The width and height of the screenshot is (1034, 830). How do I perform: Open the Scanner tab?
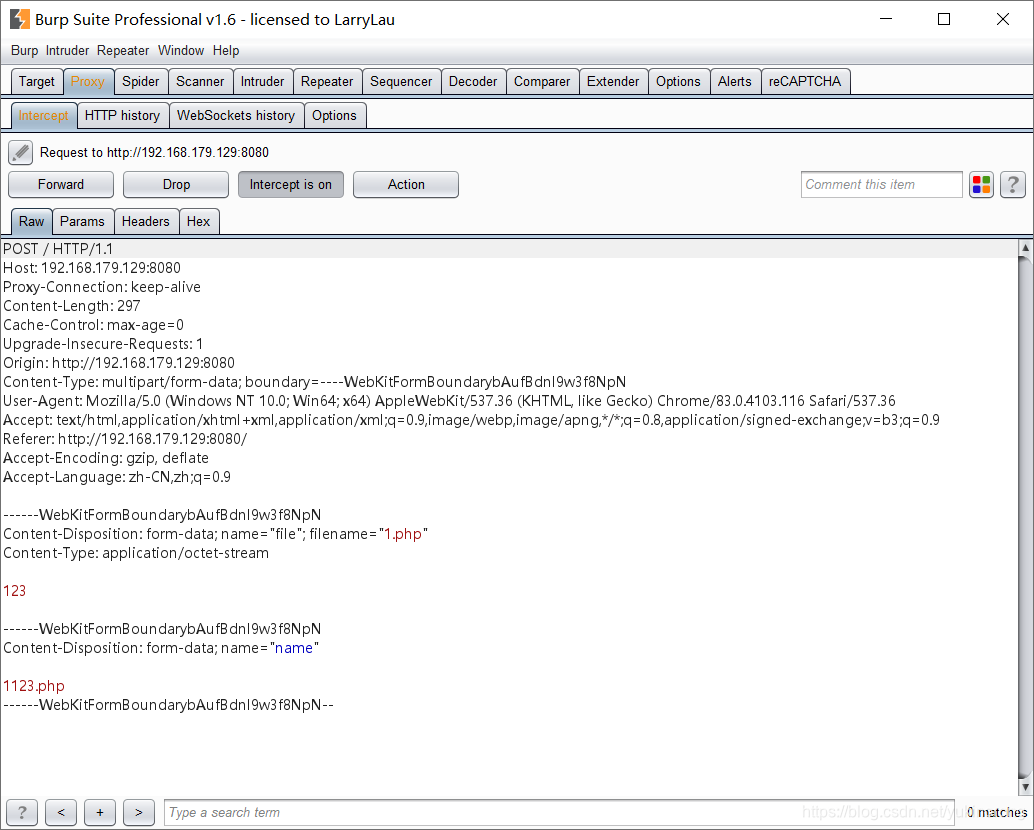tap(200, 82)
